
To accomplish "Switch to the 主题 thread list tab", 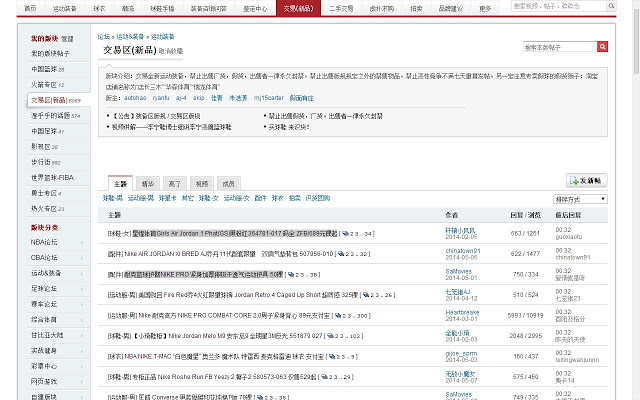I will (x=120, y=184).
